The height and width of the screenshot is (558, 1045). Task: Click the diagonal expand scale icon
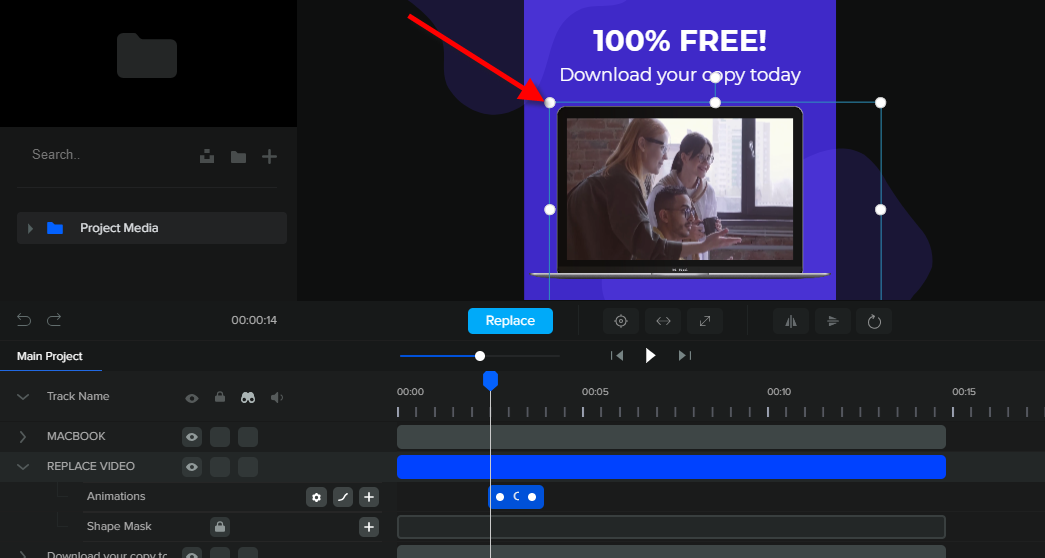pos(705,321)
